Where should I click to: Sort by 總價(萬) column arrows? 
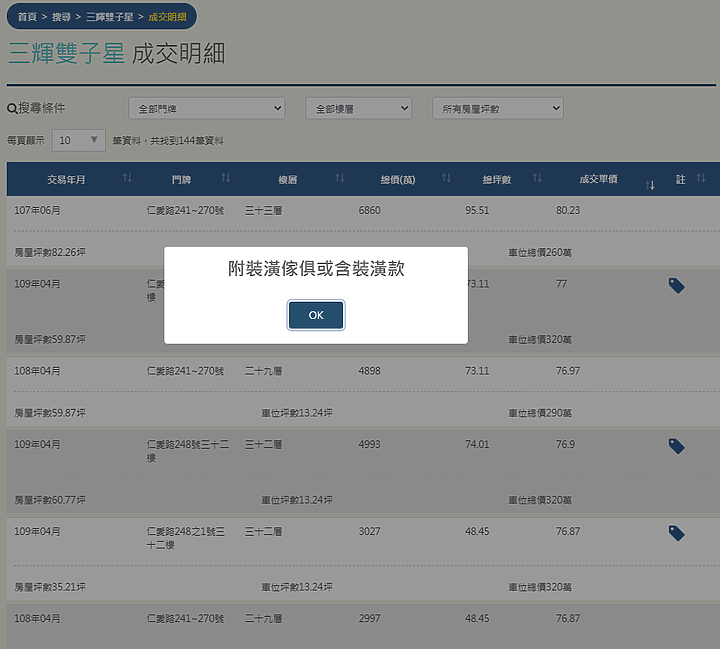pos(446,178)
